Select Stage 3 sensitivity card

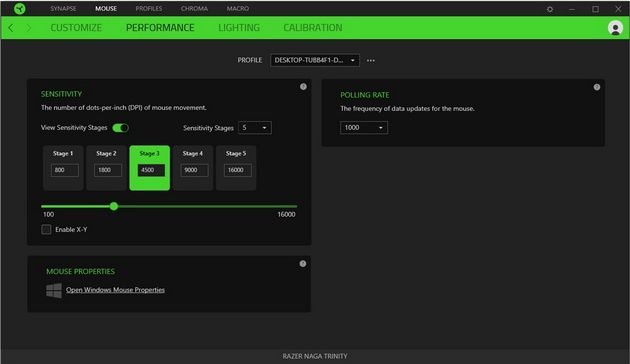pos(149,168)
